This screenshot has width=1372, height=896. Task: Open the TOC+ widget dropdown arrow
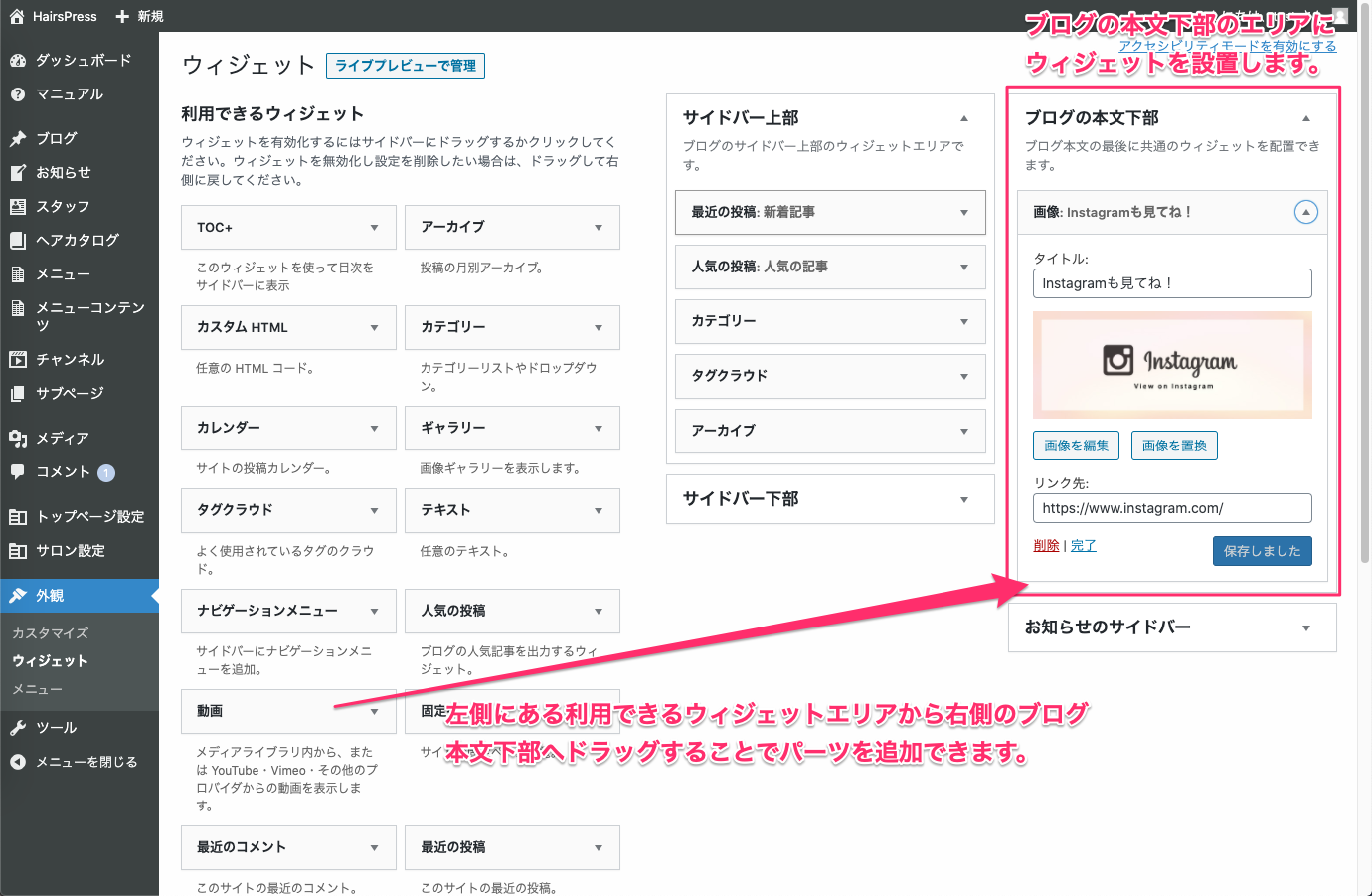coord(374,228)
